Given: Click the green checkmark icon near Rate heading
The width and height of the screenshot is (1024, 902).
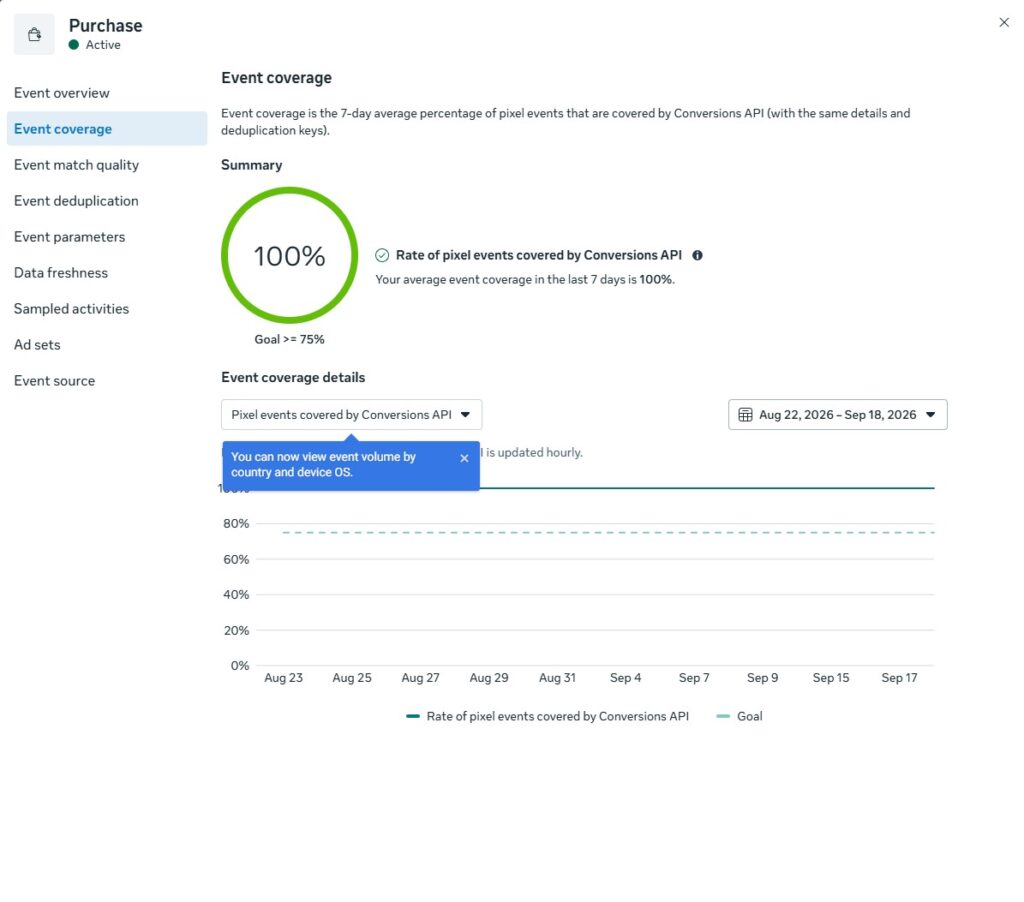Looking at the screenshot, I should [382, 255].
